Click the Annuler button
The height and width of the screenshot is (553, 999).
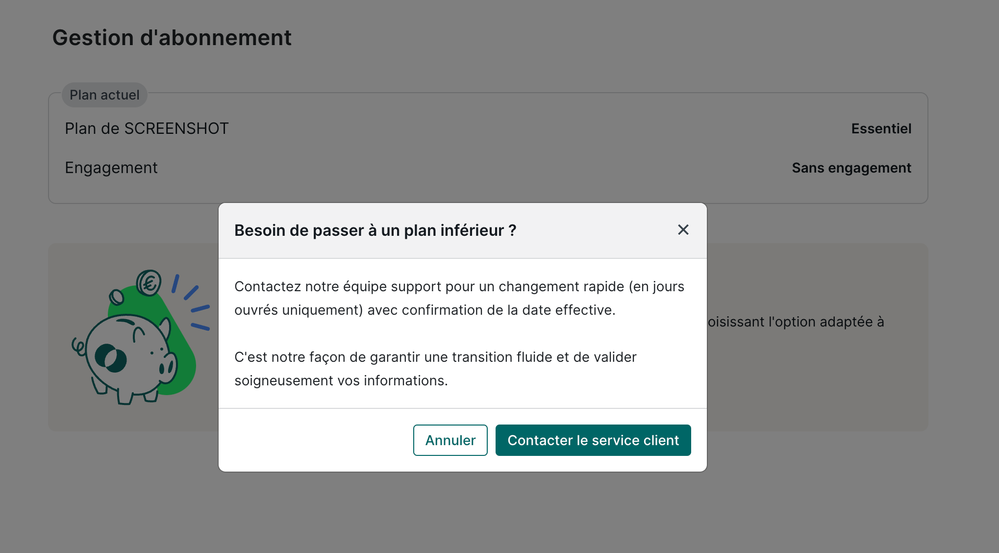tap(450, 440)
